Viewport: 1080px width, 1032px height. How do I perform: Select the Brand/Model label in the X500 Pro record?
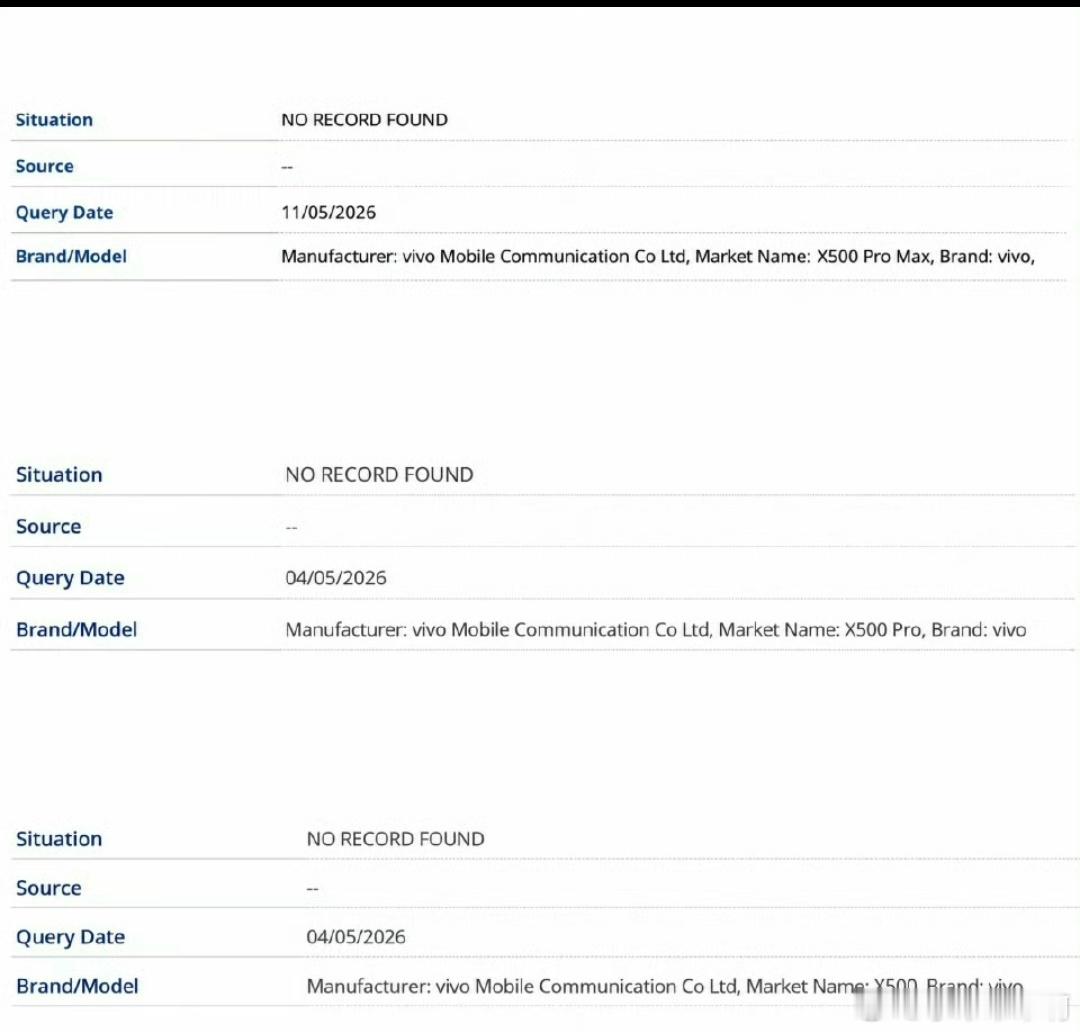pyautogui.click(x=76, y=630)
